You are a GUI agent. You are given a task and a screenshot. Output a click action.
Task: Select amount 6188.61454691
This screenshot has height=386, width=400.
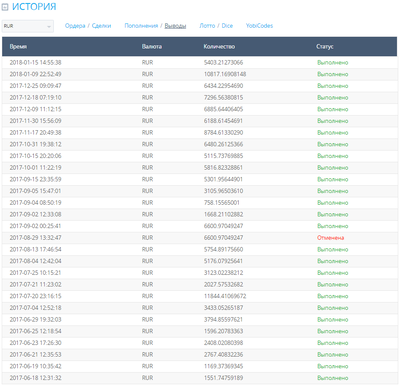(x=223, y=121)
